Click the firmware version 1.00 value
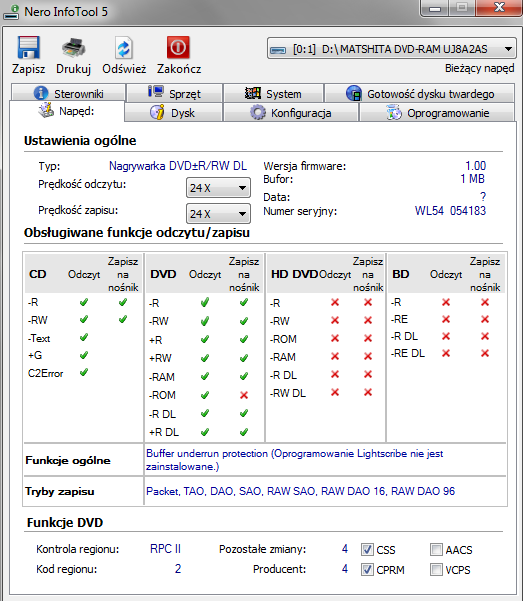Screen dimensions: 523x601 click(x=475, y=166)
